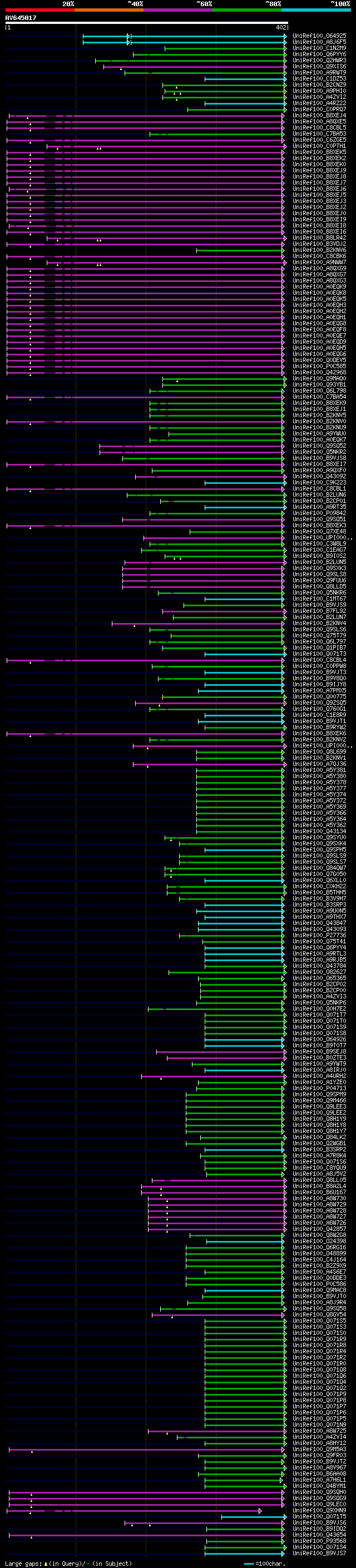The height and width of the screenshot is (1568, 356).
Task: Select label UniRef100_C1DZ53
Action: [x=319, y=78]
